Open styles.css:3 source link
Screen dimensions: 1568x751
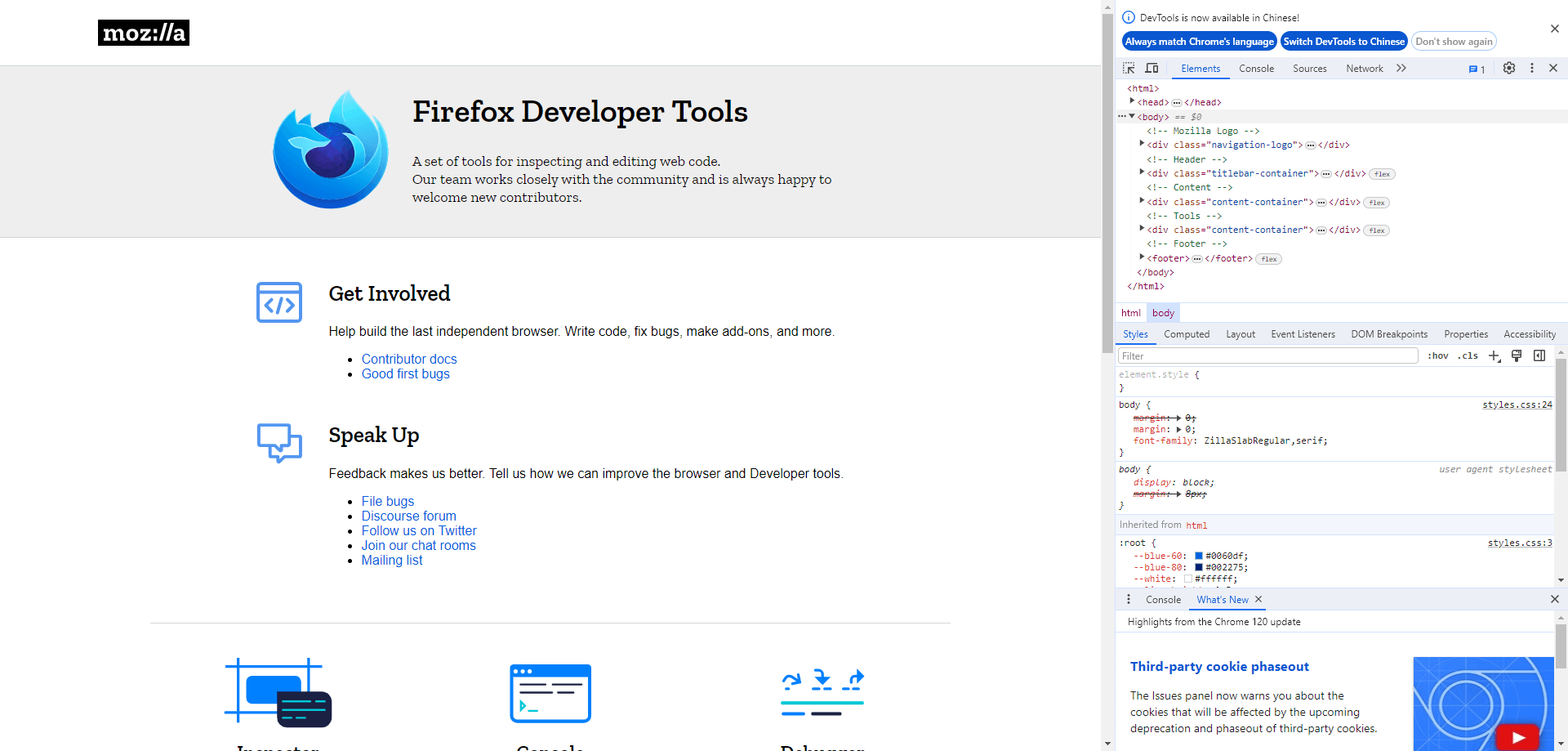pos(1520,543)
